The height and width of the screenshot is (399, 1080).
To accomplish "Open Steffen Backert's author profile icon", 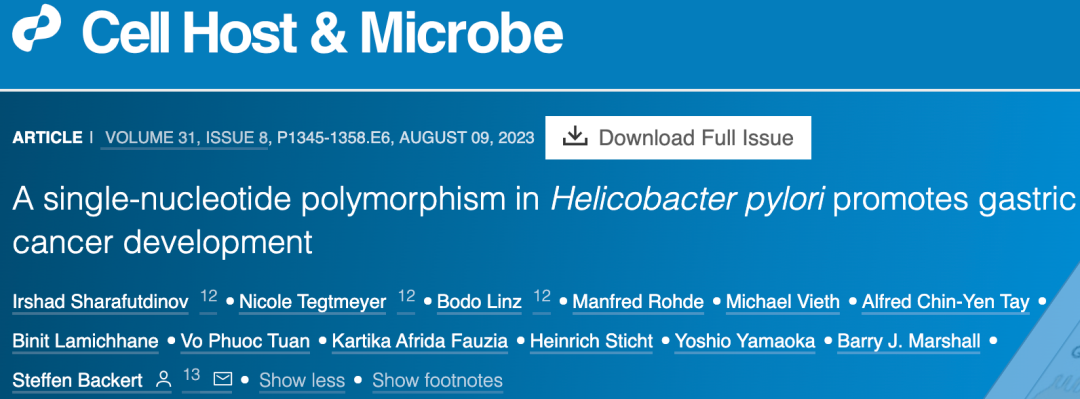I will coord(163,379).
